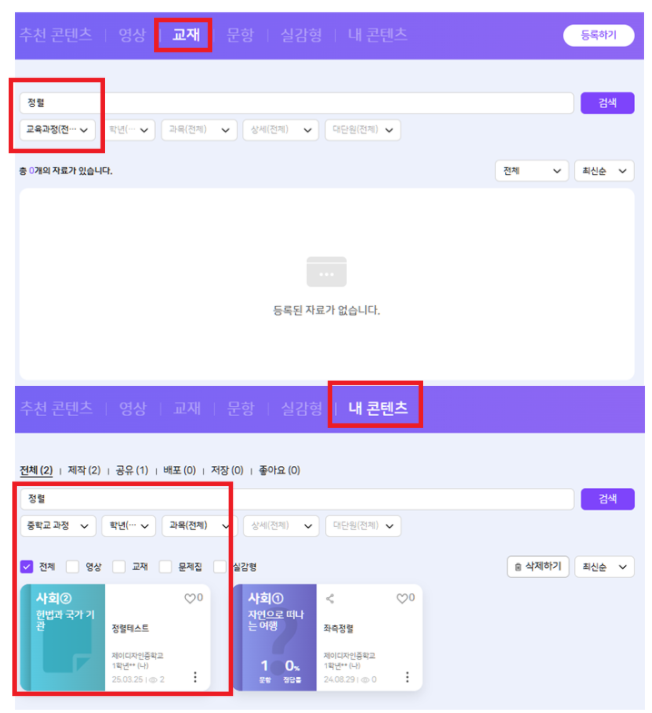Screen dimensions: 652x713
Task: Check the 영상 checkbox filter
Action: [73, 567]
